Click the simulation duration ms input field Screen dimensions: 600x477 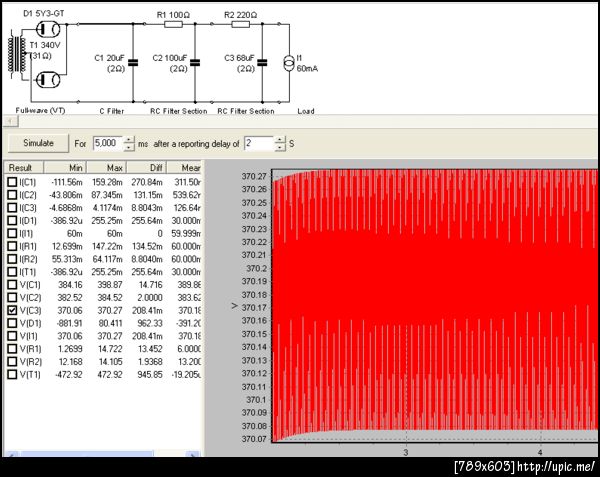[x=108, y=143]
